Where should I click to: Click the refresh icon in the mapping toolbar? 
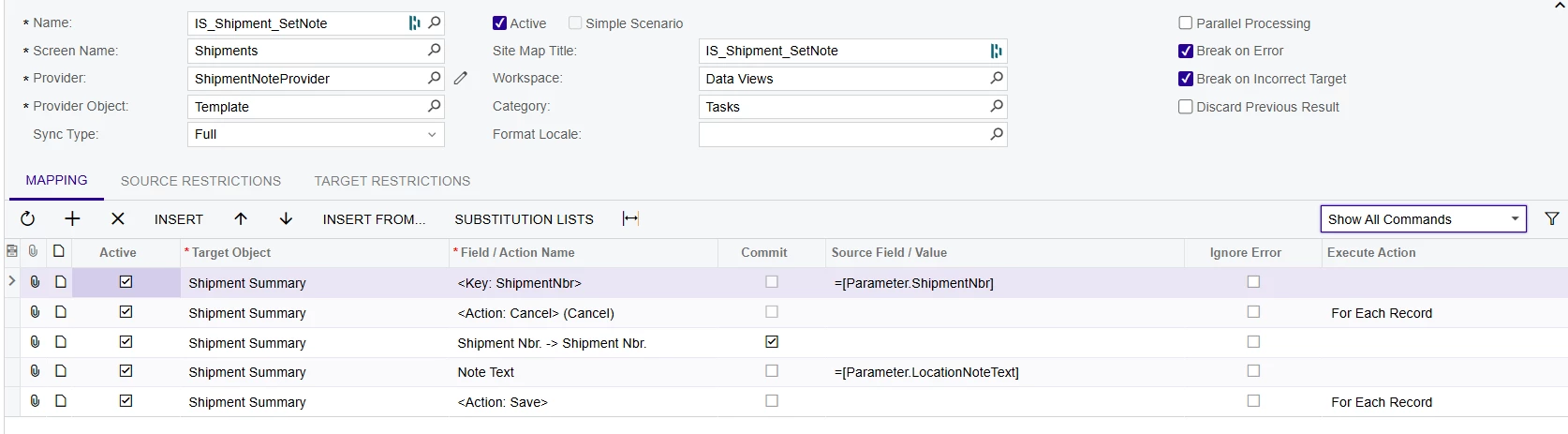pyautogui.click(x=28, y=219)
